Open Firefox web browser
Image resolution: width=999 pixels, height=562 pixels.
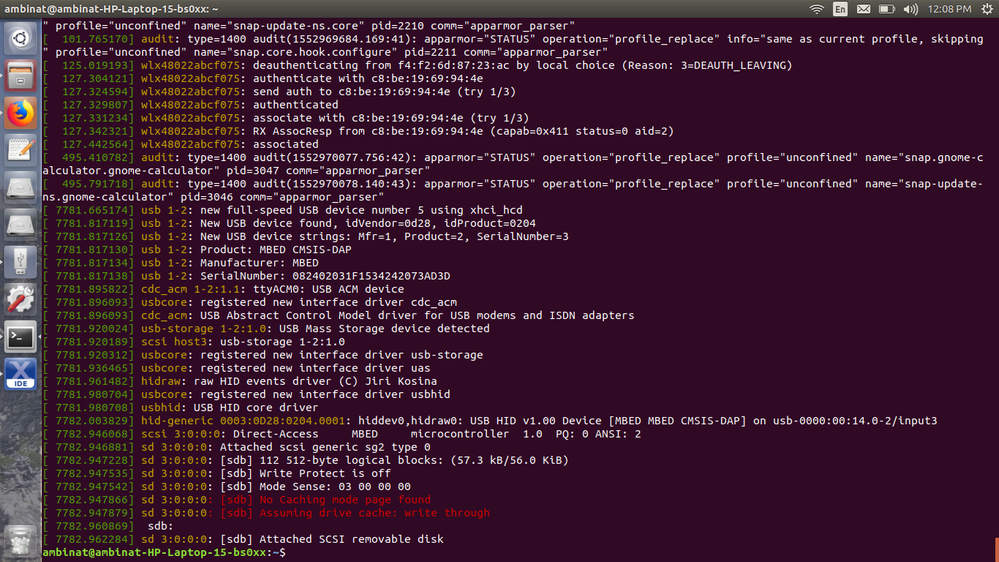tap(20, 113)
